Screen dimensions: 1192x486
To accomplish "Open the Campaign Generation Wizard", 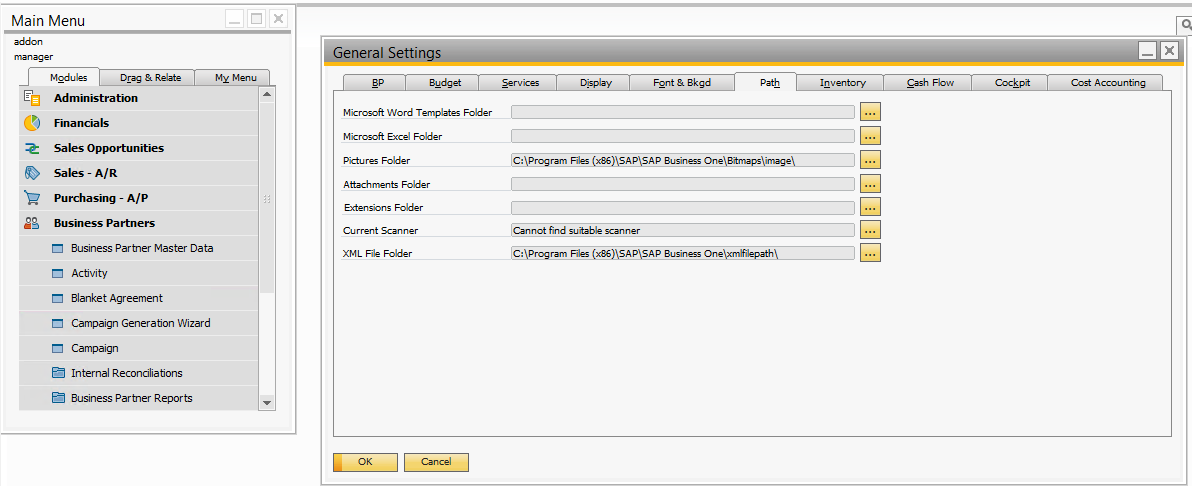I will (x=140, y=323).
